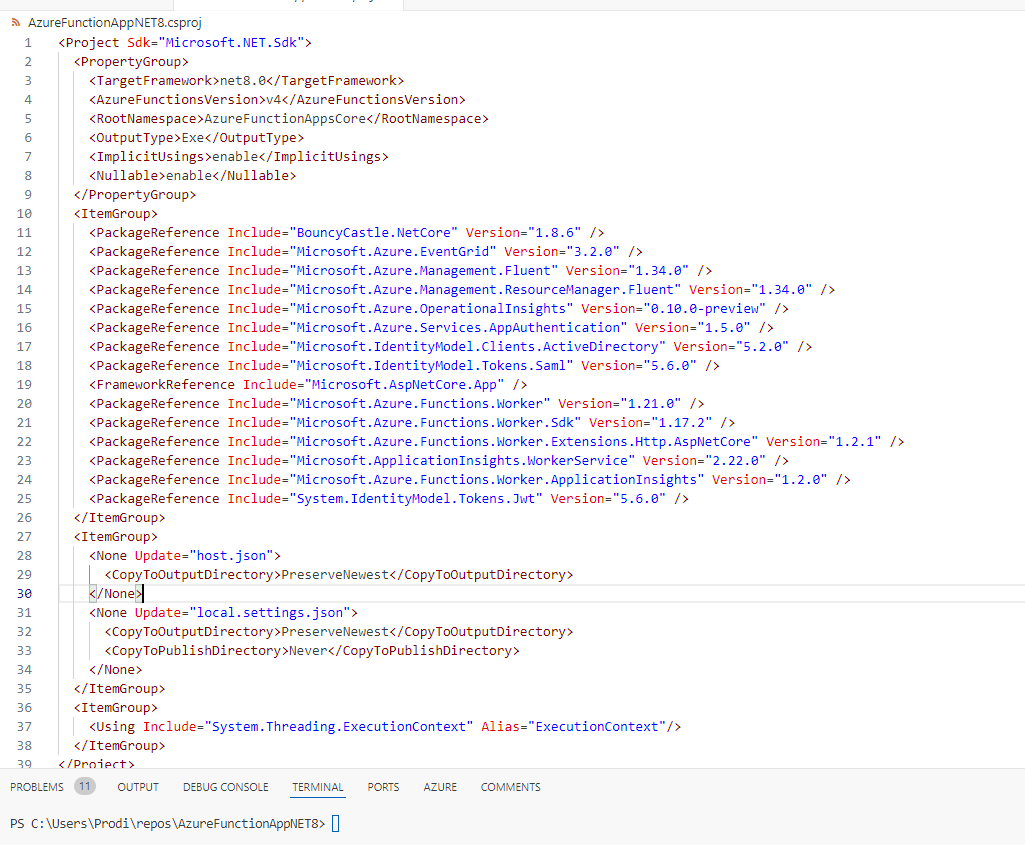Open the AZURE panel tab

pos(440,787)
